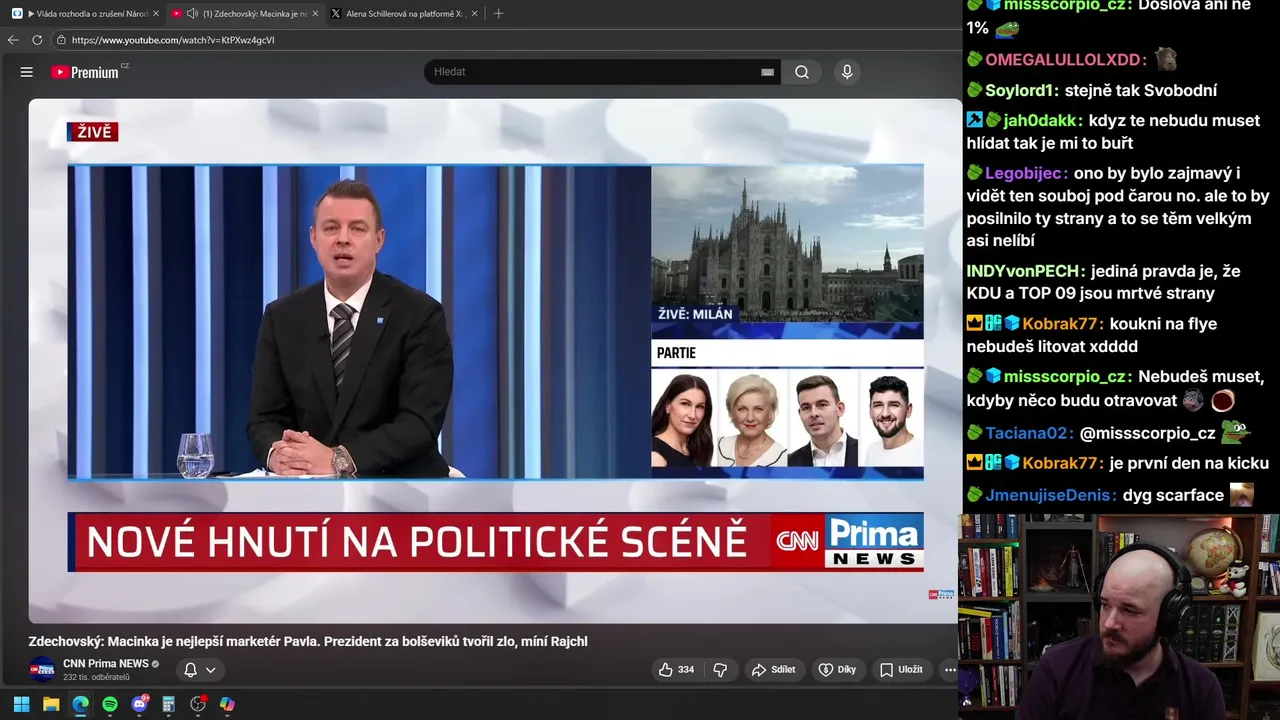Close the 'Vláda rozhodla' tab

tap(156, 13)
